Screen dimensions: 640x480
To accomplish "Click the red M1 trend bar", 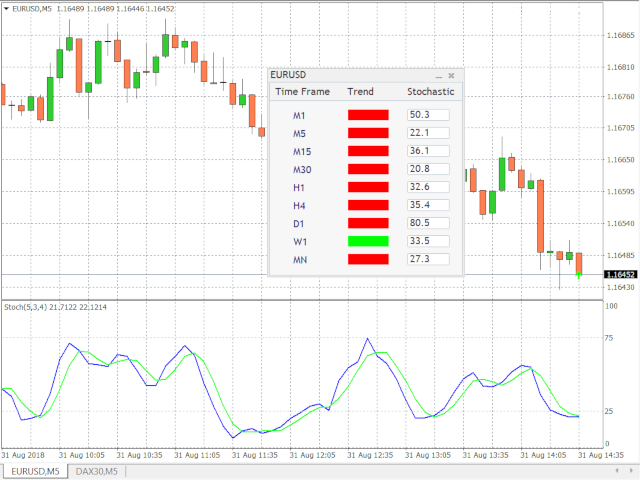I will tap(368, 115).
